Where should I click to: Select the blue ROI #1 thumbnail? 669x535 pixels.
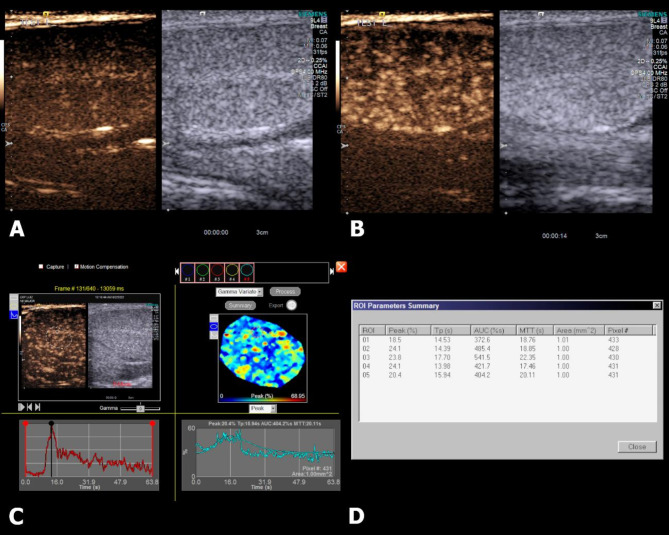point(188,273)
